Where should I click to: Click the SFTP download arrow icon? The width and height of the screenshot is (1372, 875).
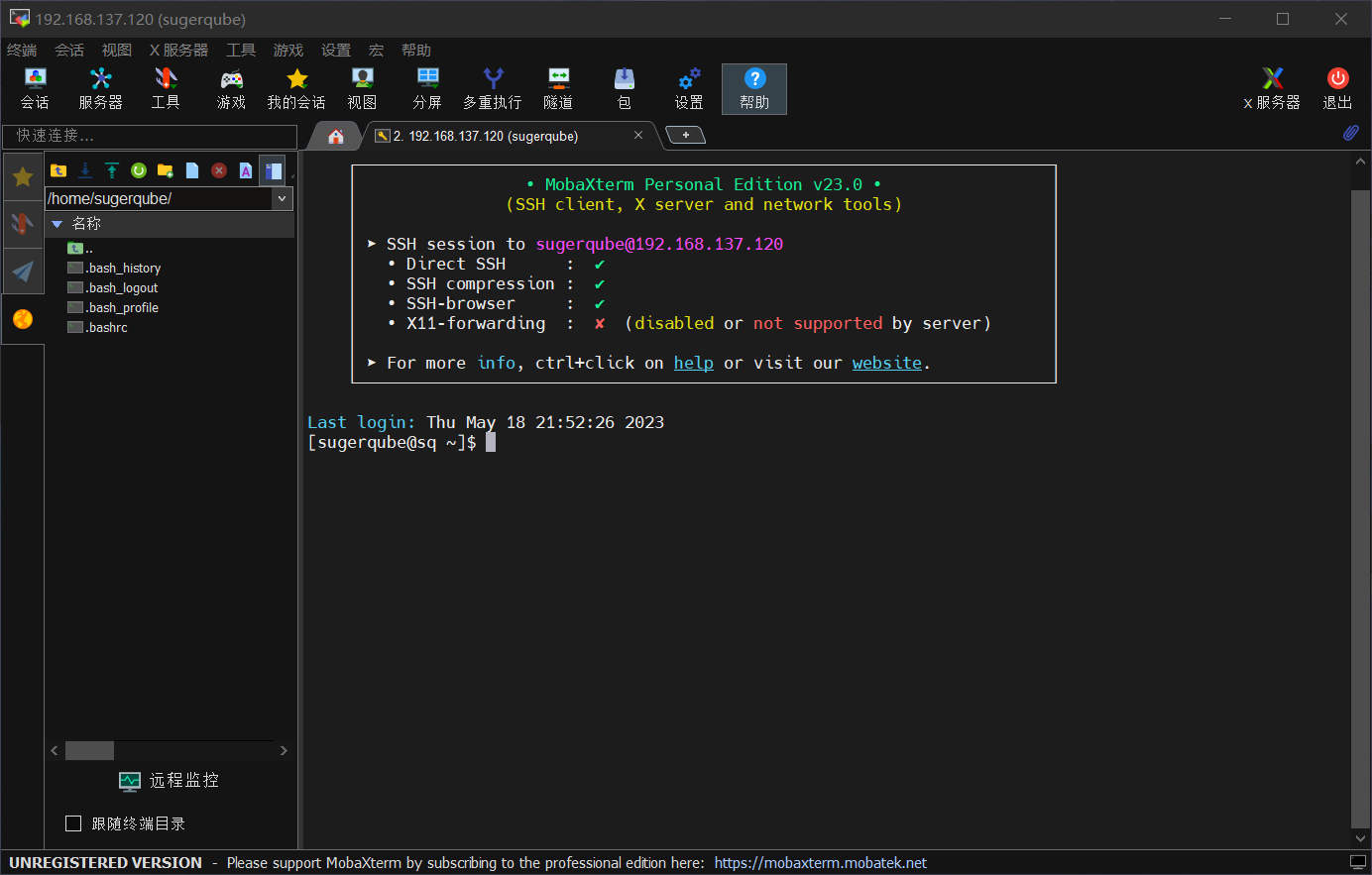85,170
